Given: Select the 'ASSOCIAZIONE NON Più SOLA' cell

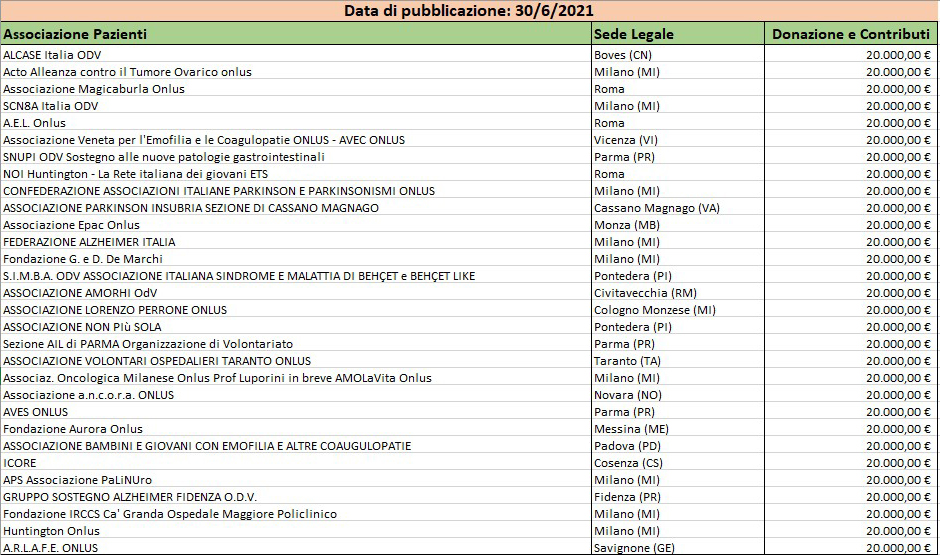Looking at the screenshot, I should coord(296,327).
